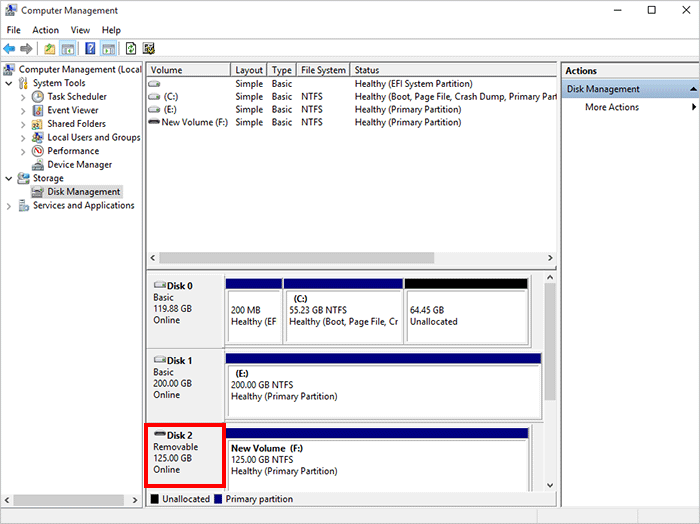
Task: Open the Help menu
Action: [x=111, y=30]
